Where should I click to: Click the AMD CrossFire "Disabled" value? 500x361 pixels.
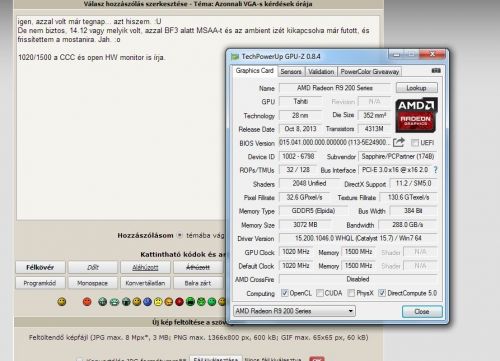click(x=358, y=279)
